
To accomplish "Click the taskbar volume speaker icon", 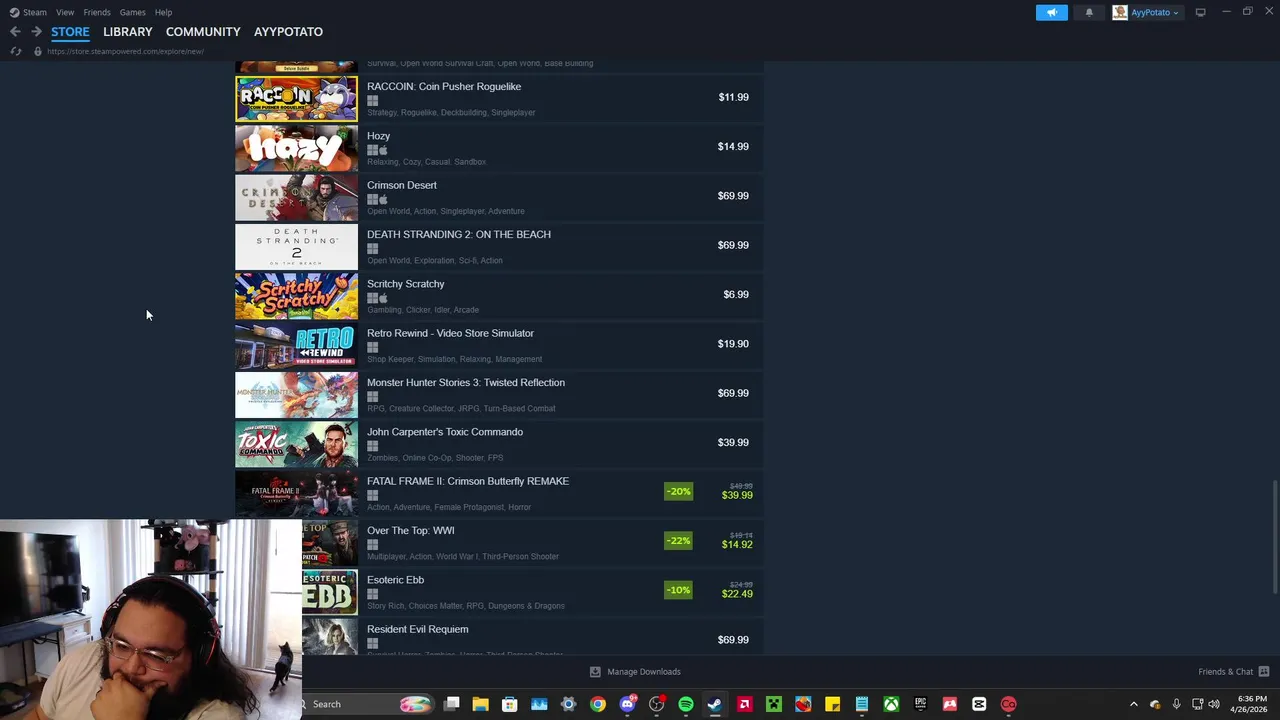I will [1213, 704].
